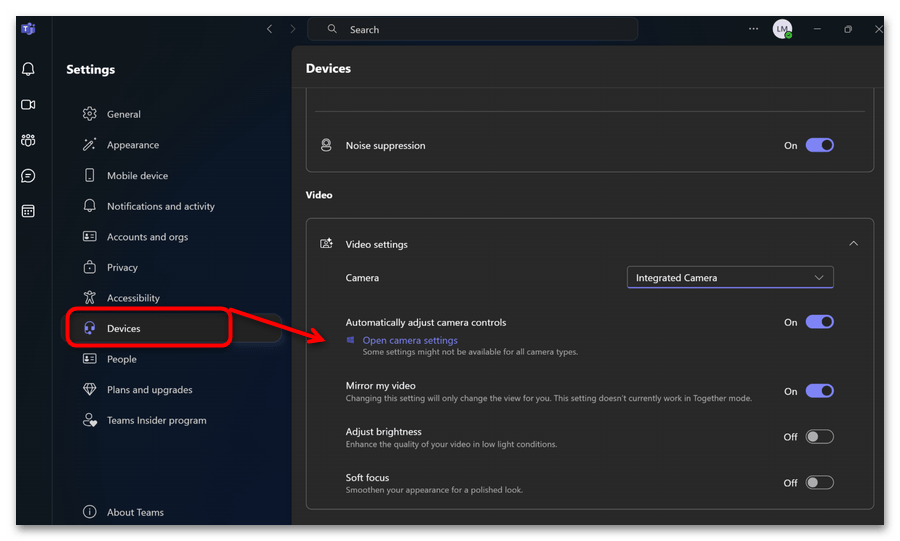900x541 pixels.
Task: Click the search magnifier icon
Action: point(332,29)
